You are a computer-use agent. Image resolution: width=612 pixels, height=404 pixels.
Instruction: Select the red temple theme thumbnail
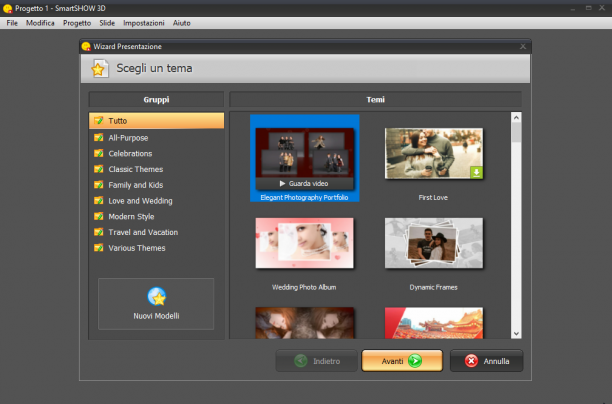tap(434, 323)
